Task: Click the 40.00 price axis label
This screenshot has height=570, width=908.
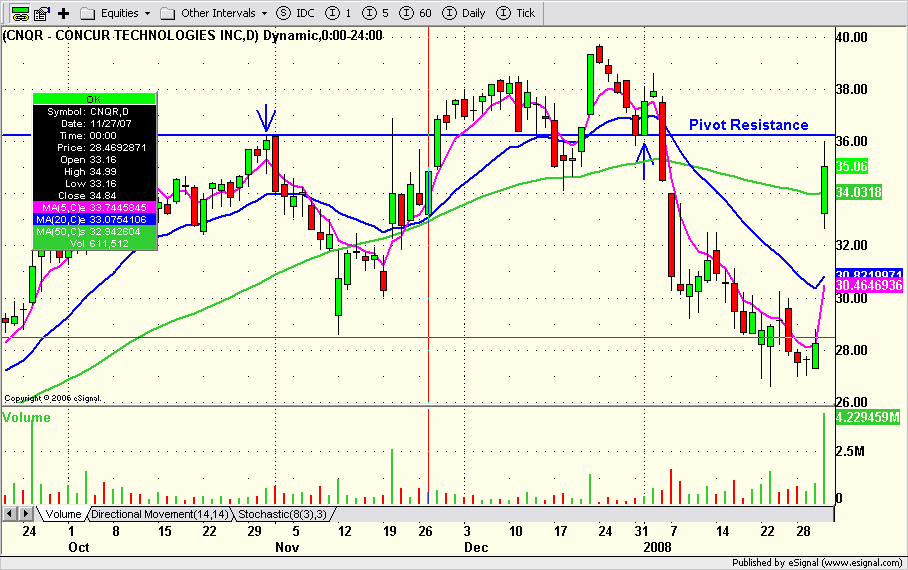Action: pyautogui.click(x=851, y=38)
